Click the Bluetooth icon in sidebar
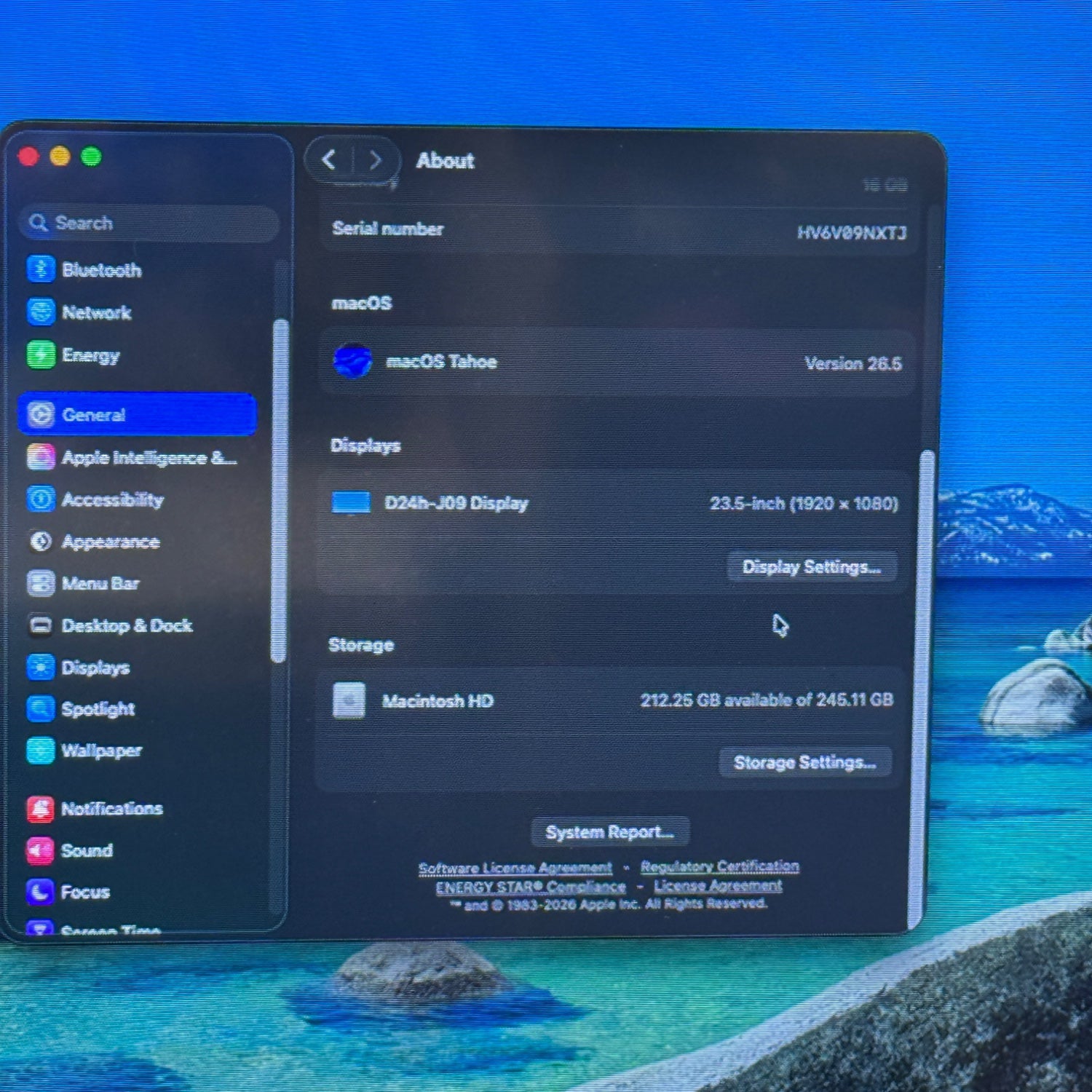The width and height of the screenshot is (1092, 1092). click(x=41, y=269)
